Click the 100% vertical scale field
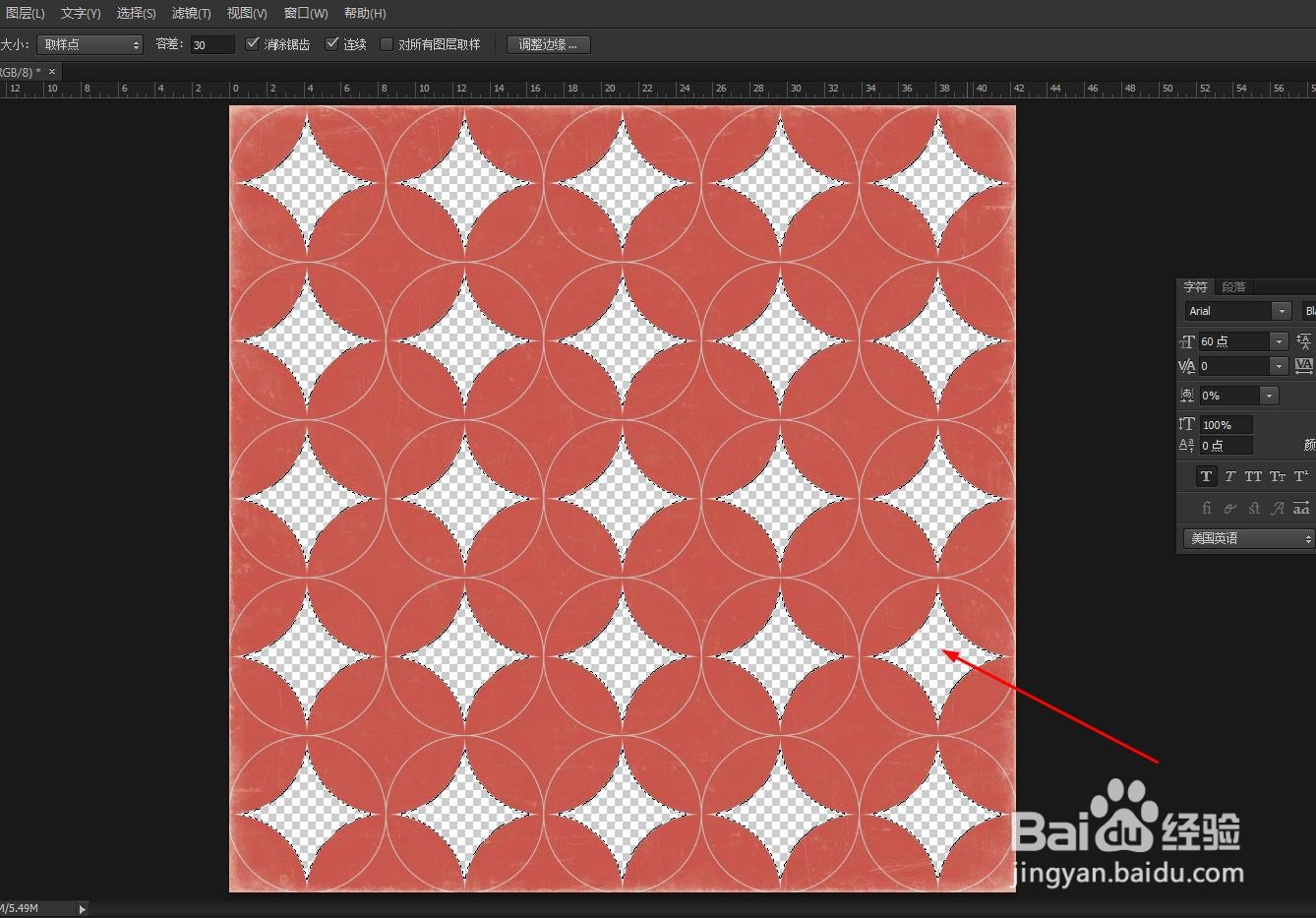Screen dimensions: 1316x918 [x=1226, y=425]
